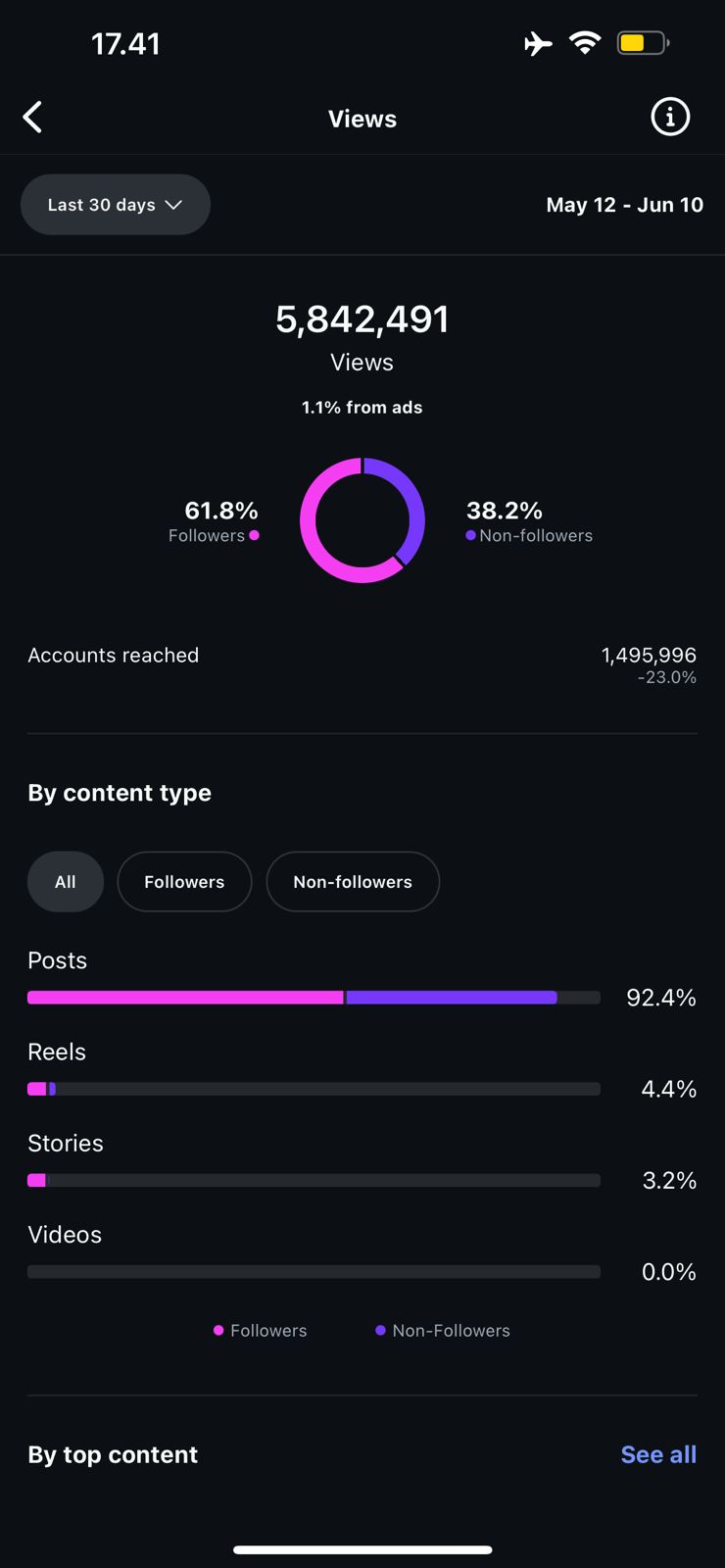Tap the By top content heading

click(113, 1454)
